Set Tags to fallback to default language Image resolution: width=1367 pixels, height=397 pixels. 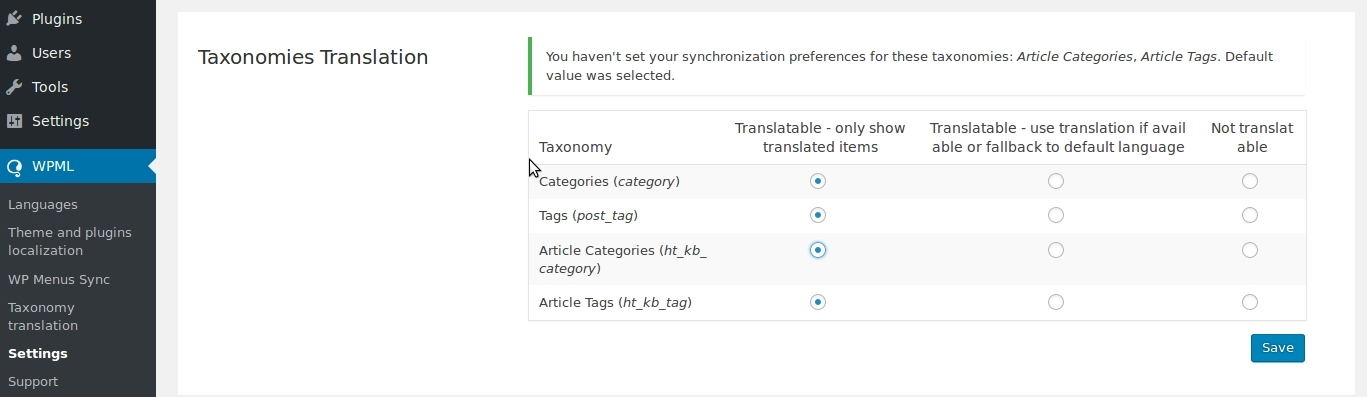click(x=1056, y=215)
